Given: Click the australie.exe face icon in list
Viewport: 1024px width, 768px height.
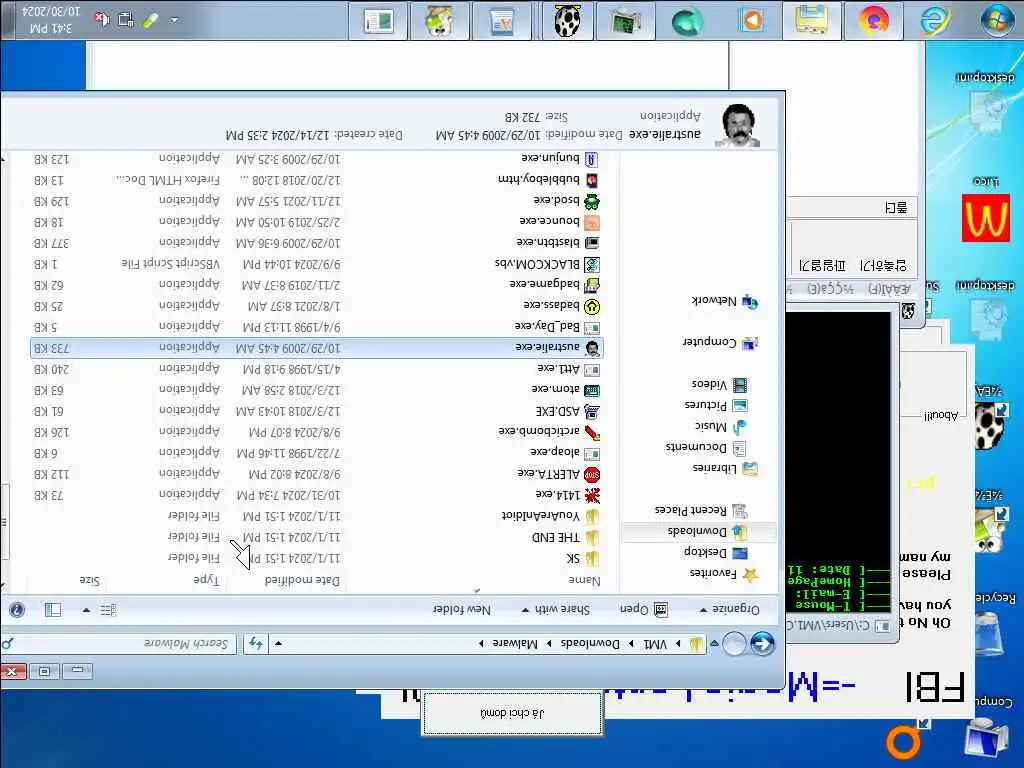Looking at the screenshot, I should pos(592,348).
